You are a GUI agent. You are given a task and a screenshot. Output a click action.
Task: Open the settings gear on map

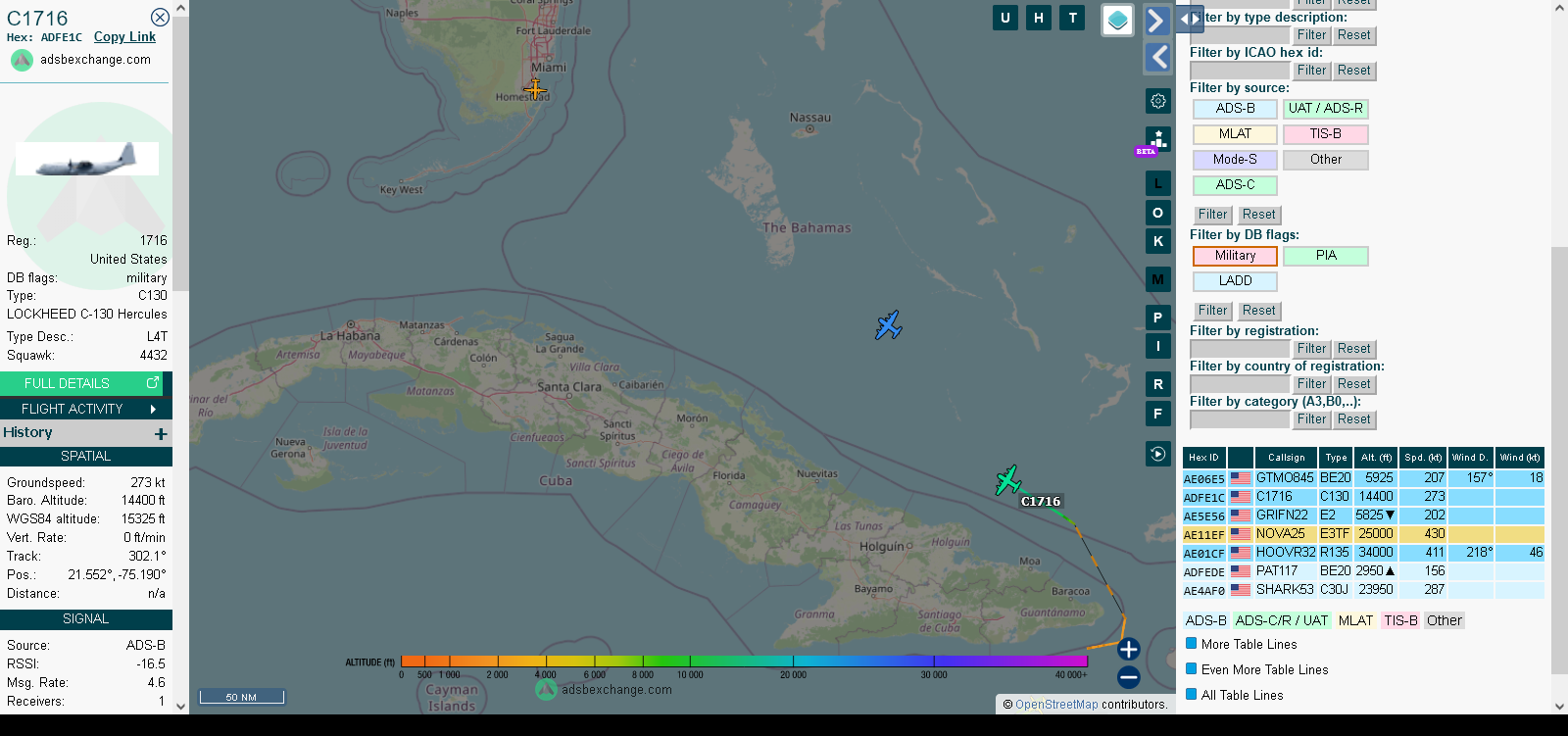tap(1158, 101)
